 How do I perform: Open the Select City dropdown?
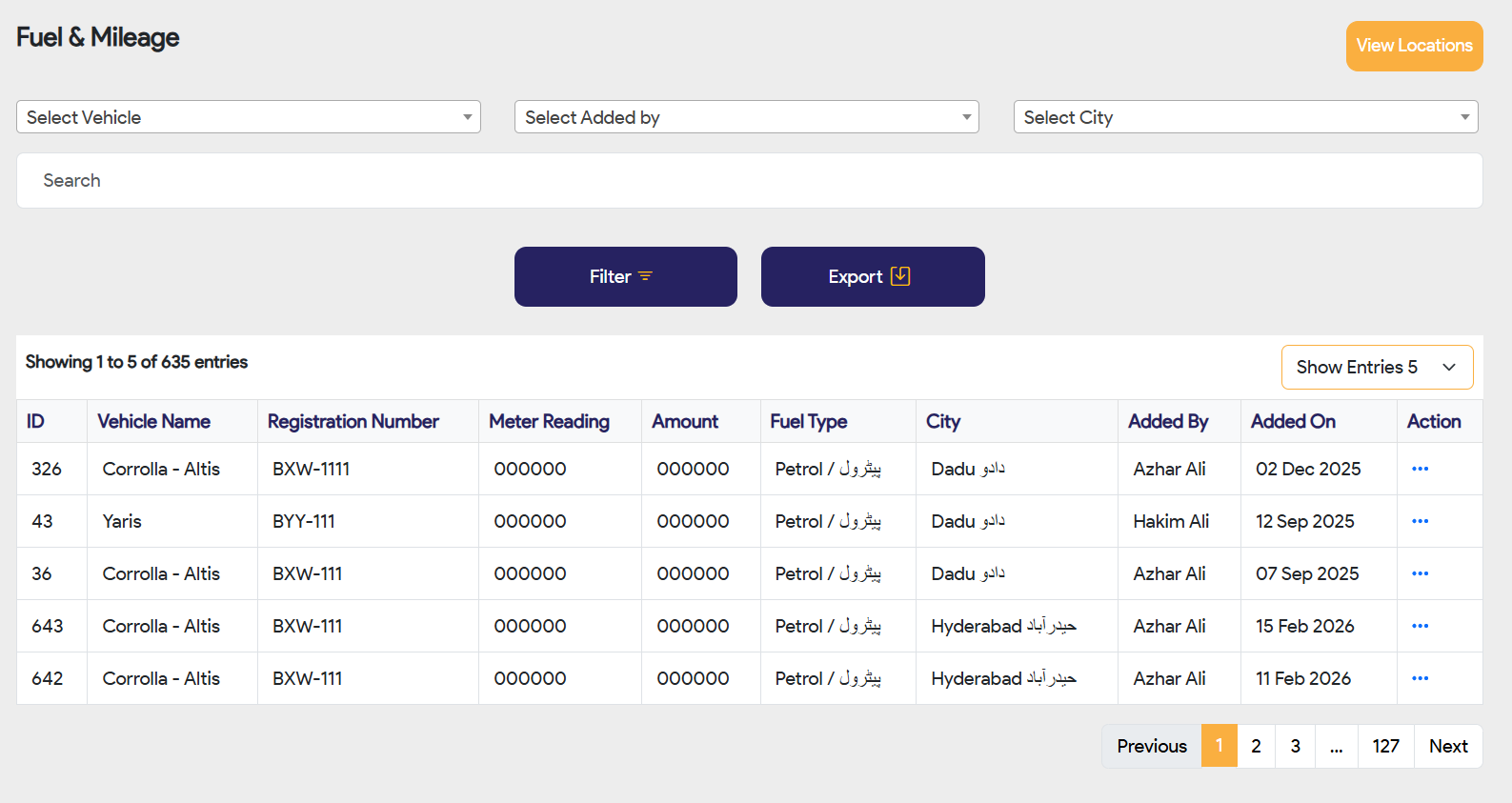click(1245, 117)
